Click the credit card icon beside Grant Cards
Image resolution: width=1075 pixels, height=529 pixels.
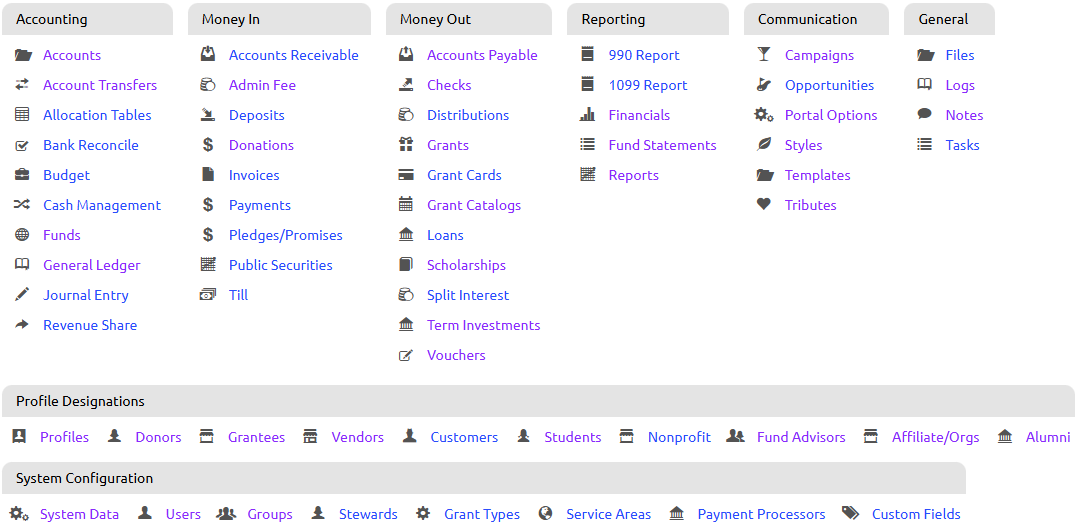[x=406, y=175]
